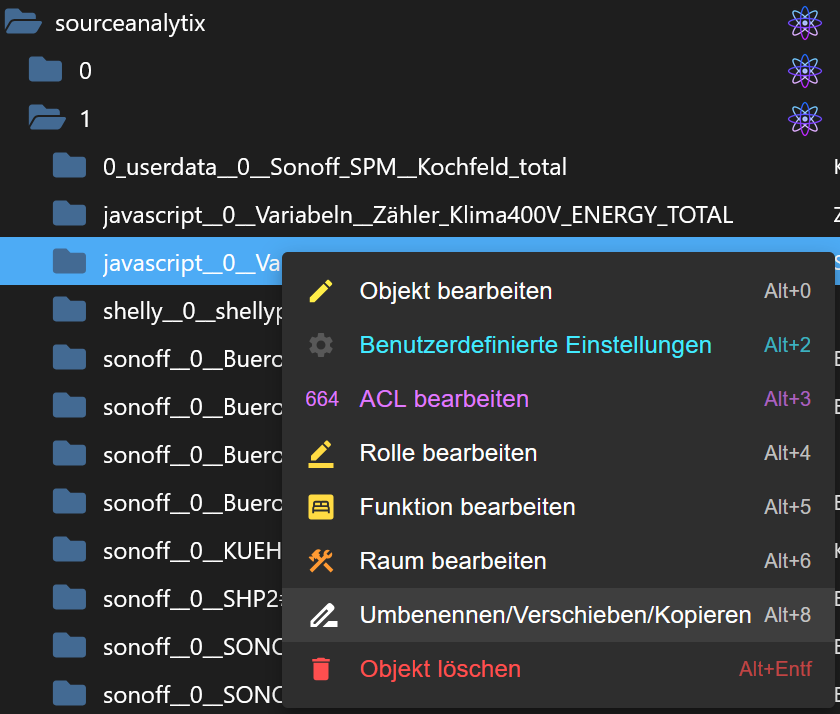Click the orange tools icon for Raum bearbeiten

click(321, 561)
